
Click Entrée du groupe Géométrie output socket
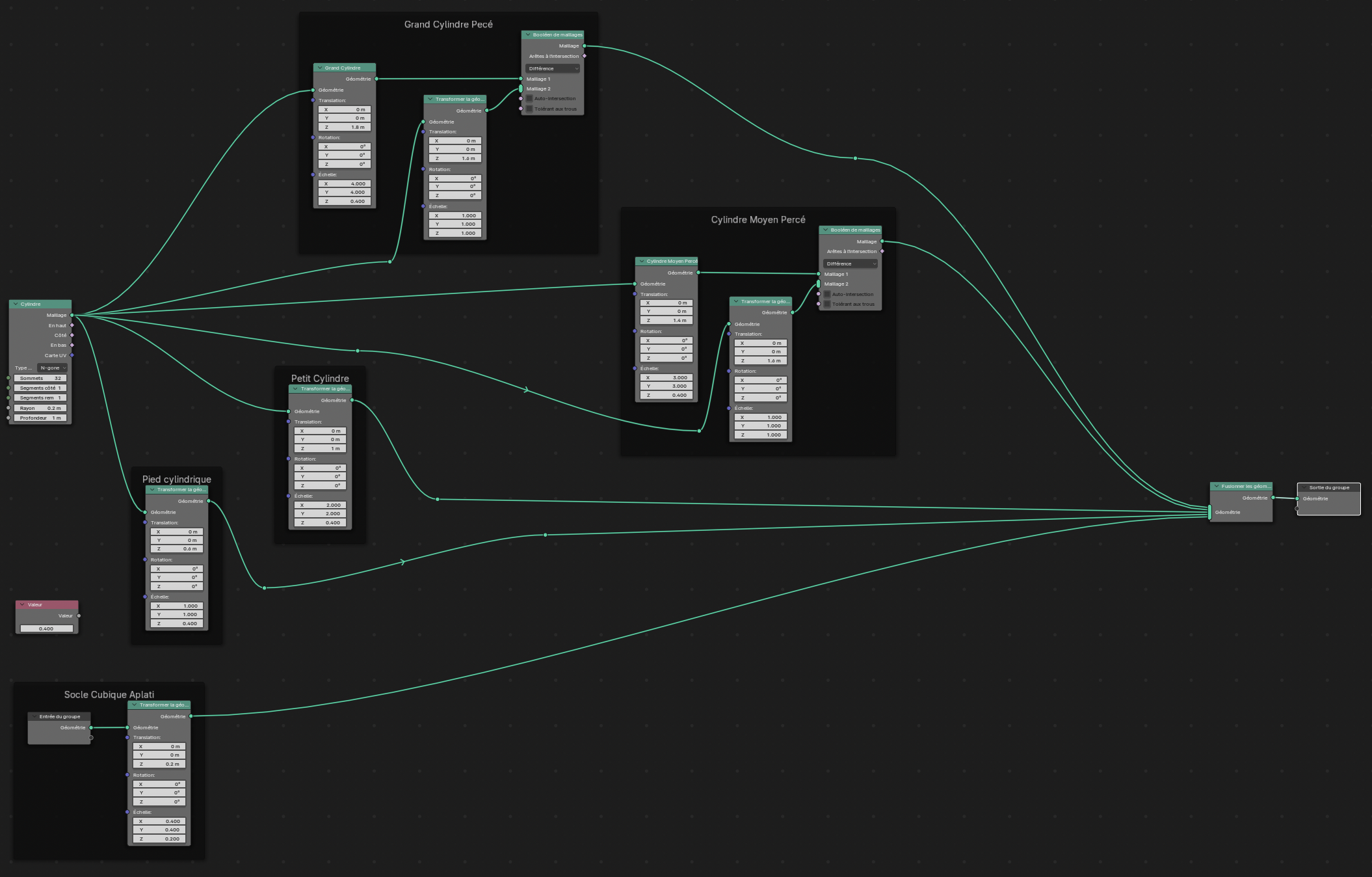[x=91, y=727]
